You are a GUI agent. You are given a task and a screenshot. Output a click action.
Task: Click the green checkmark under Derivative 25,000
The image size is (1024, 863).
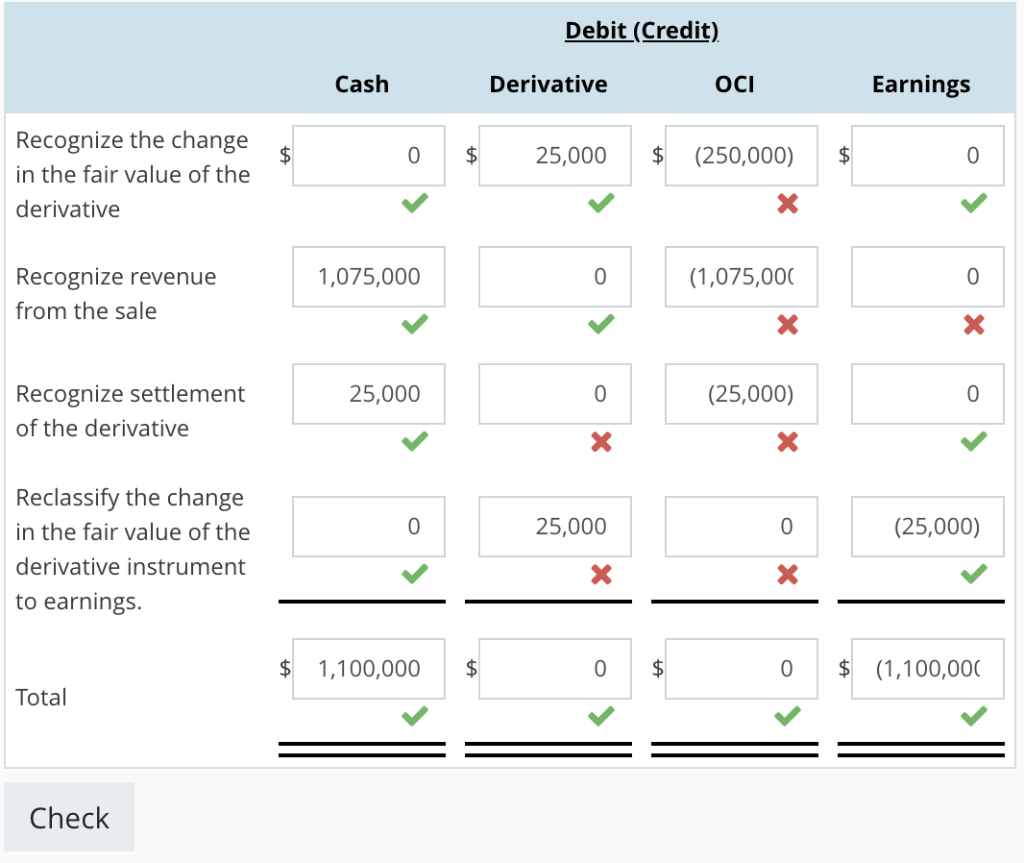[601, 204]
